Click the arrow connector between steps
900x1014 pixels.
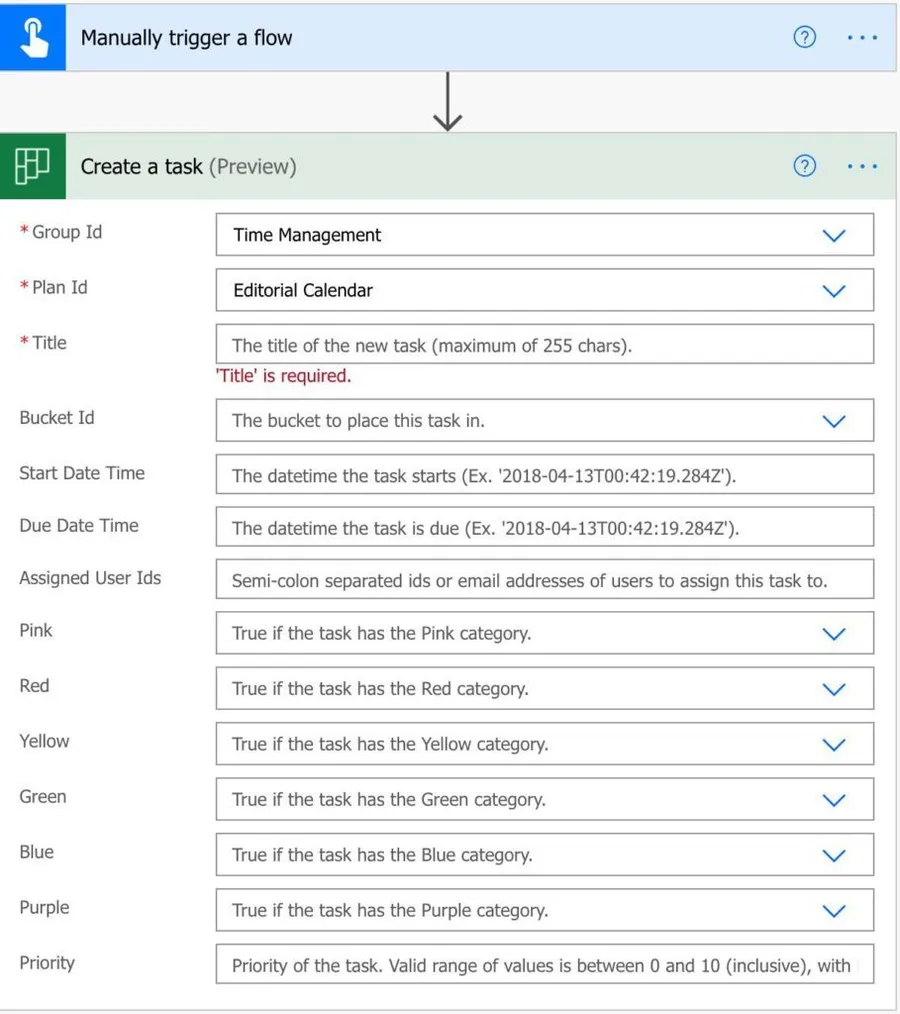[447, 103]
